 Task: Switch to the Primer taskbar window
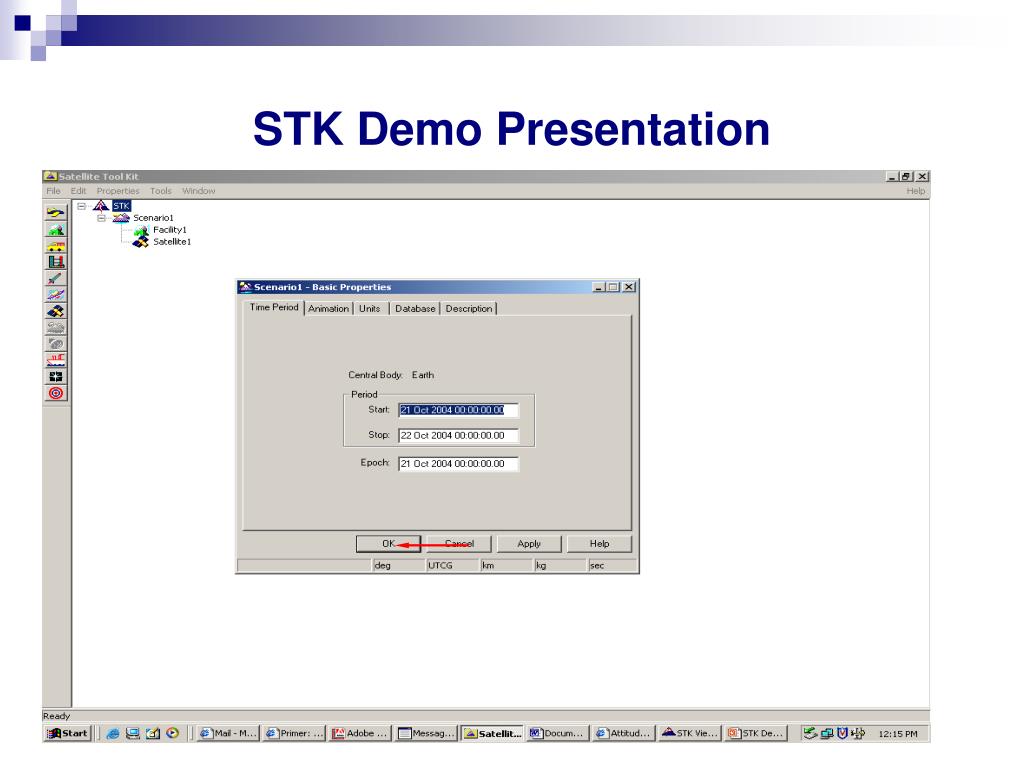coord(294,733)
